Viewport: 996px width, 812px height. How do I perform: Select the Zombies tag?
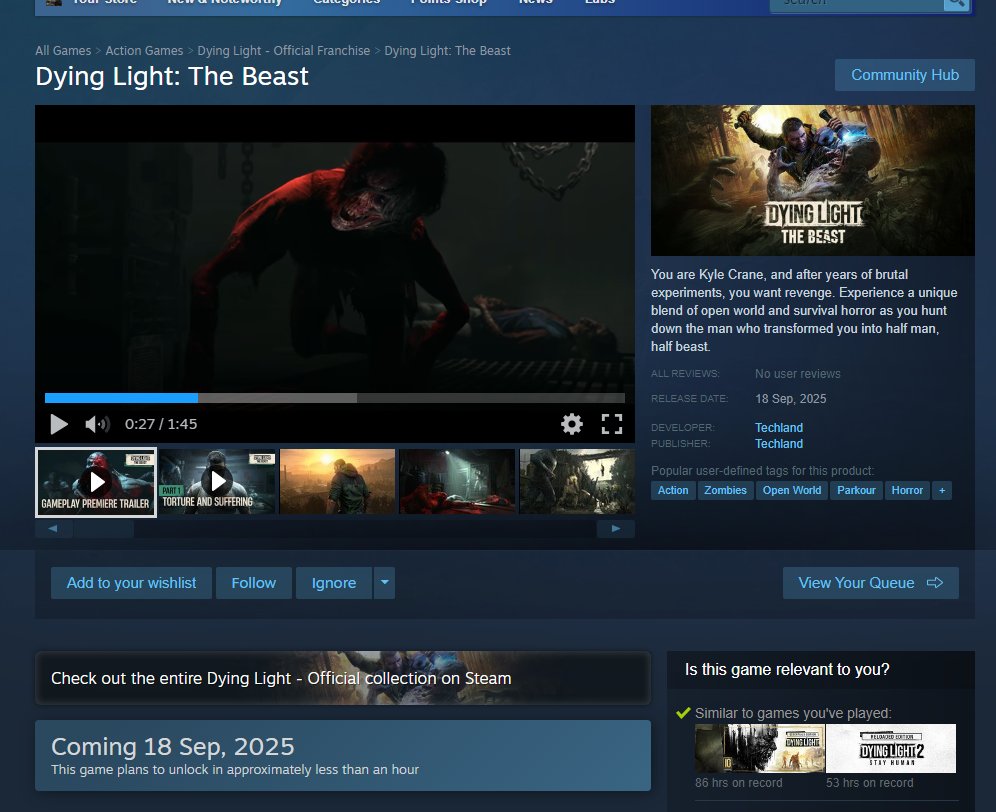[x=725, y=491]
